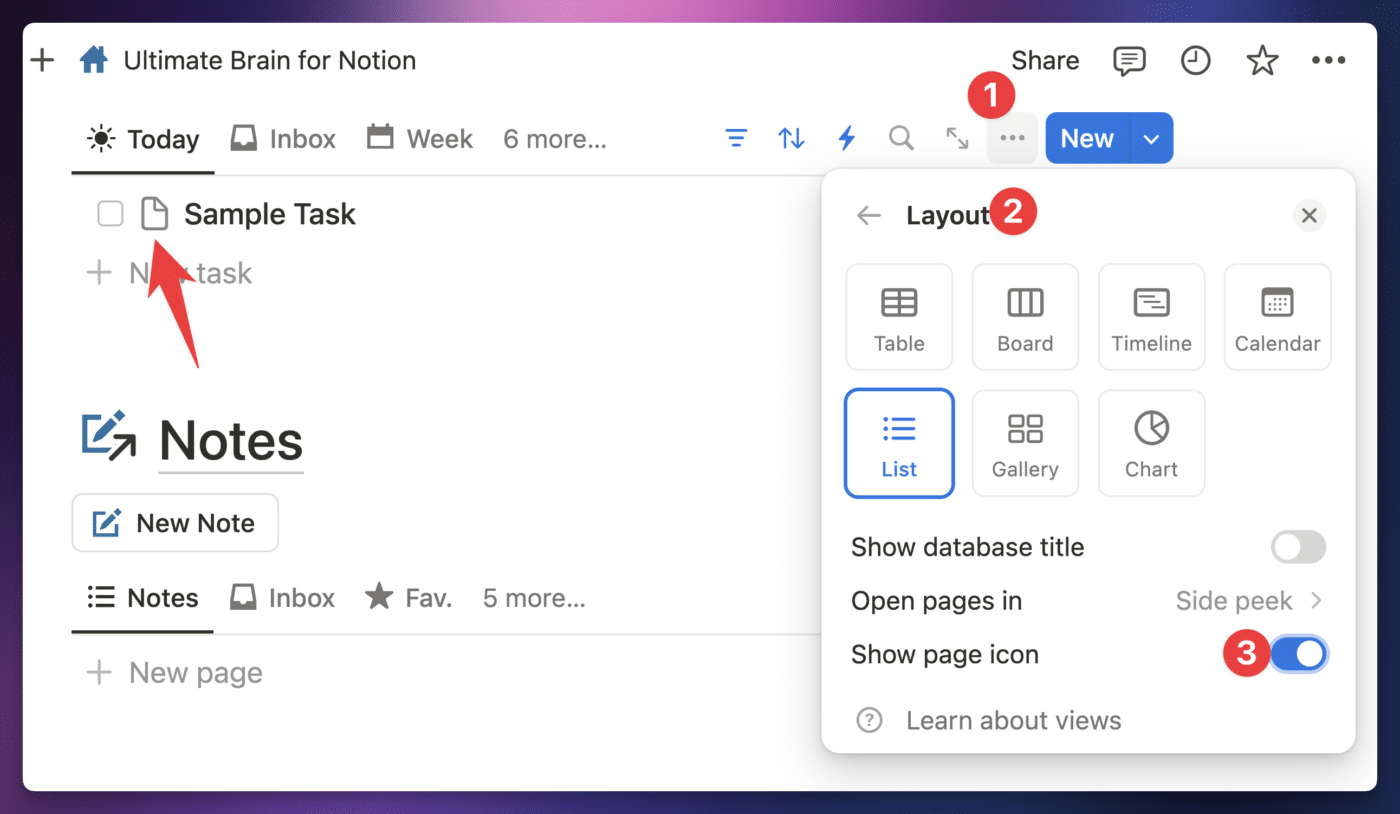
Task: Close the Layout panel
Action: tap(1309, 215)
